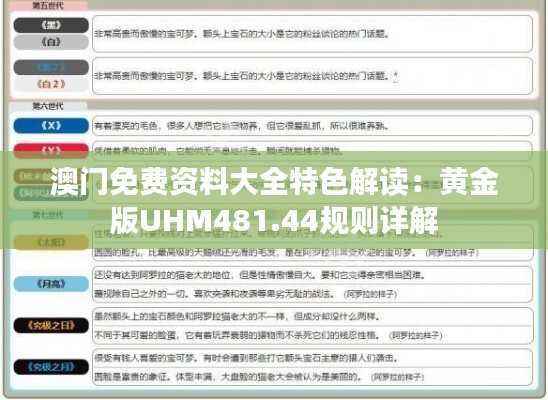The height and width of the screenshot is (400, 548).
Task: Open the blue 《X》 version label
Action: (51, 126)
